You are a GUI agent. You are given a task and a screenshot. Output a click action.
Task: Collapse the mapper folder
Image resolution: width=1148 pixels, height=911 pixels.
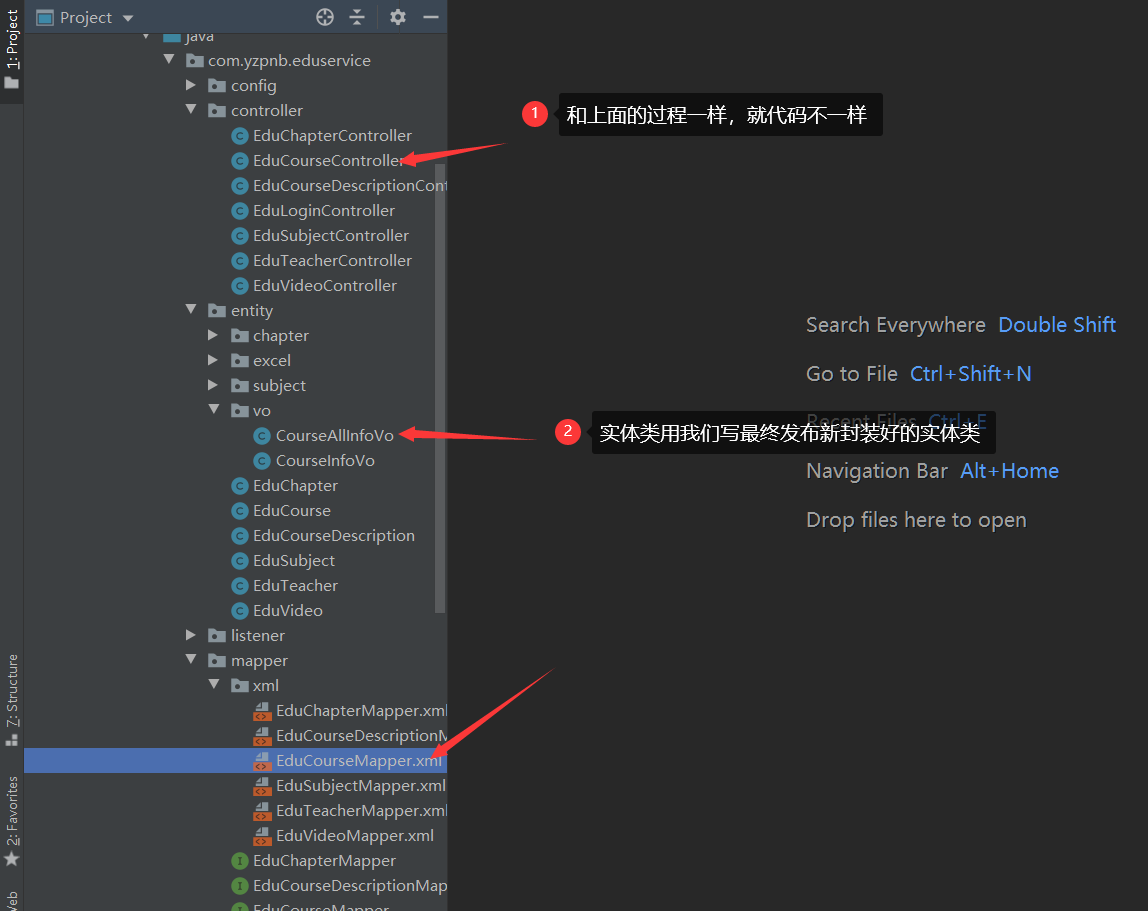point(192,659)
